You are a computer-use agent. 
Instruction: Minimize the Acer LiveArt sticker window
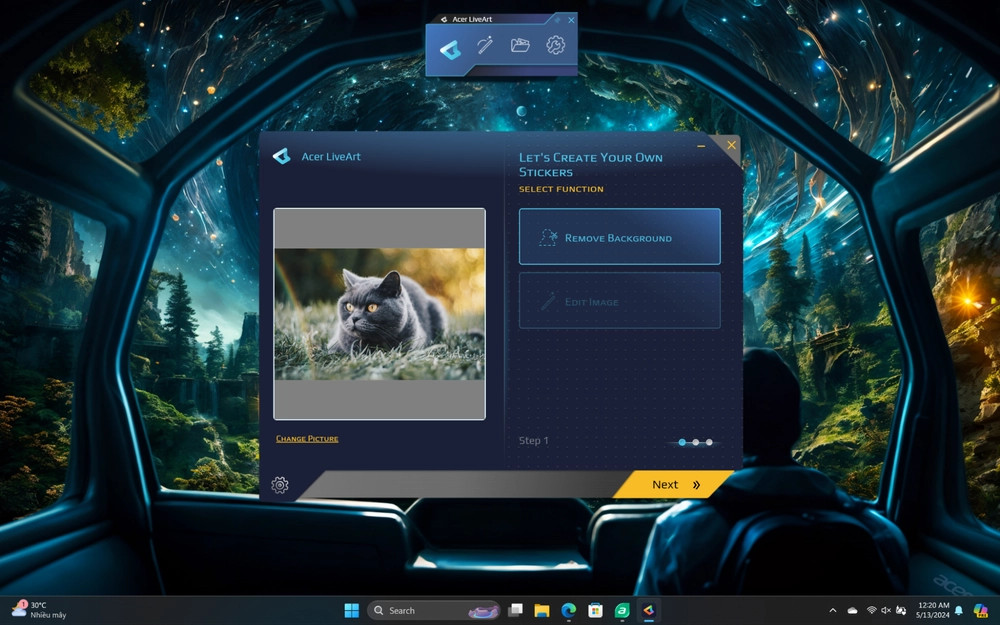point(701,147)
